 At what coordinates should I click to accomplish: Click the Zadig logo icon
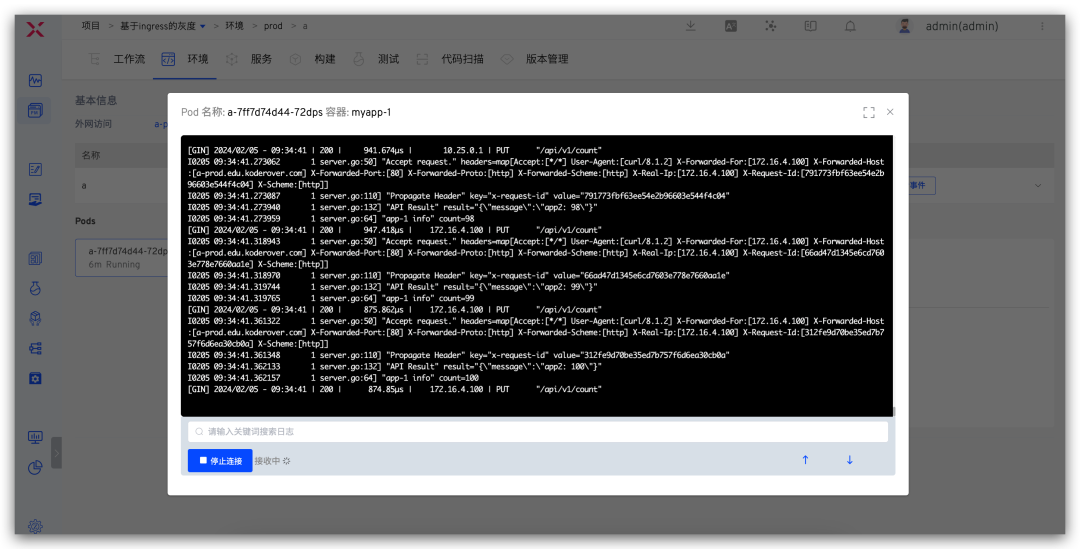coord(35,29)
